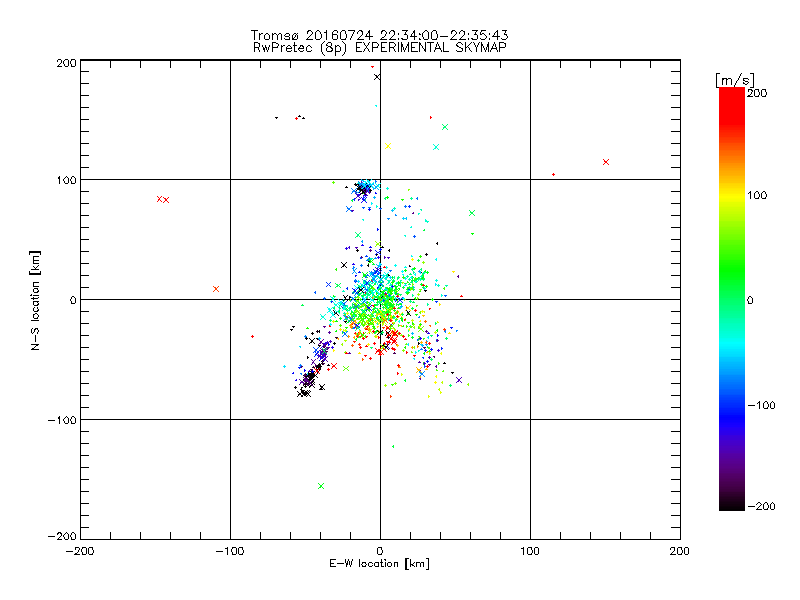Viewport: 800px width, 600px height.
Task: Click the "-200" tick label on E-W axis
Action: click(80, 551)
